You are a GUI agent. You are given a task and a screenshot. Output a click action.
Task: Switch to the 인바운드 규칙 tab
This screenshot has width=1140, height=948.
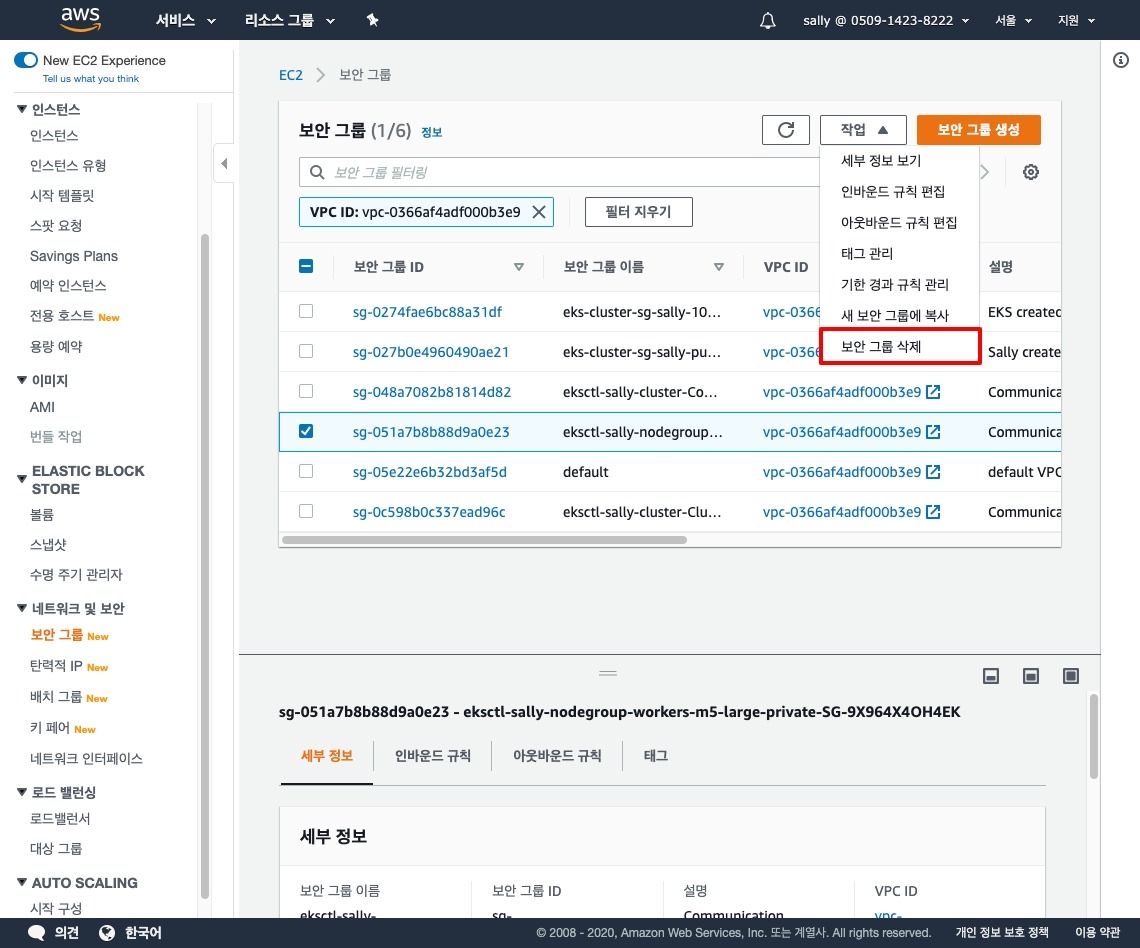(432, 756)
